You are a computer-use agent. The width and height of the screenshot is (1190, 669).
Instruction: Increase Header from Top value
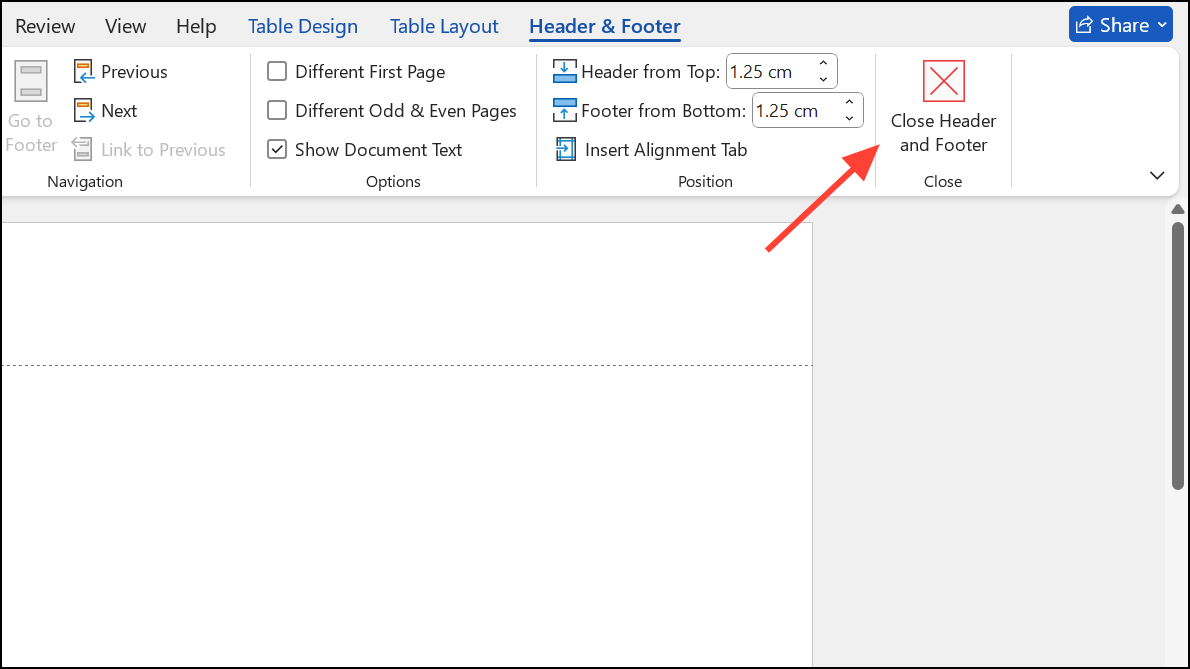[x=823, y=64]
